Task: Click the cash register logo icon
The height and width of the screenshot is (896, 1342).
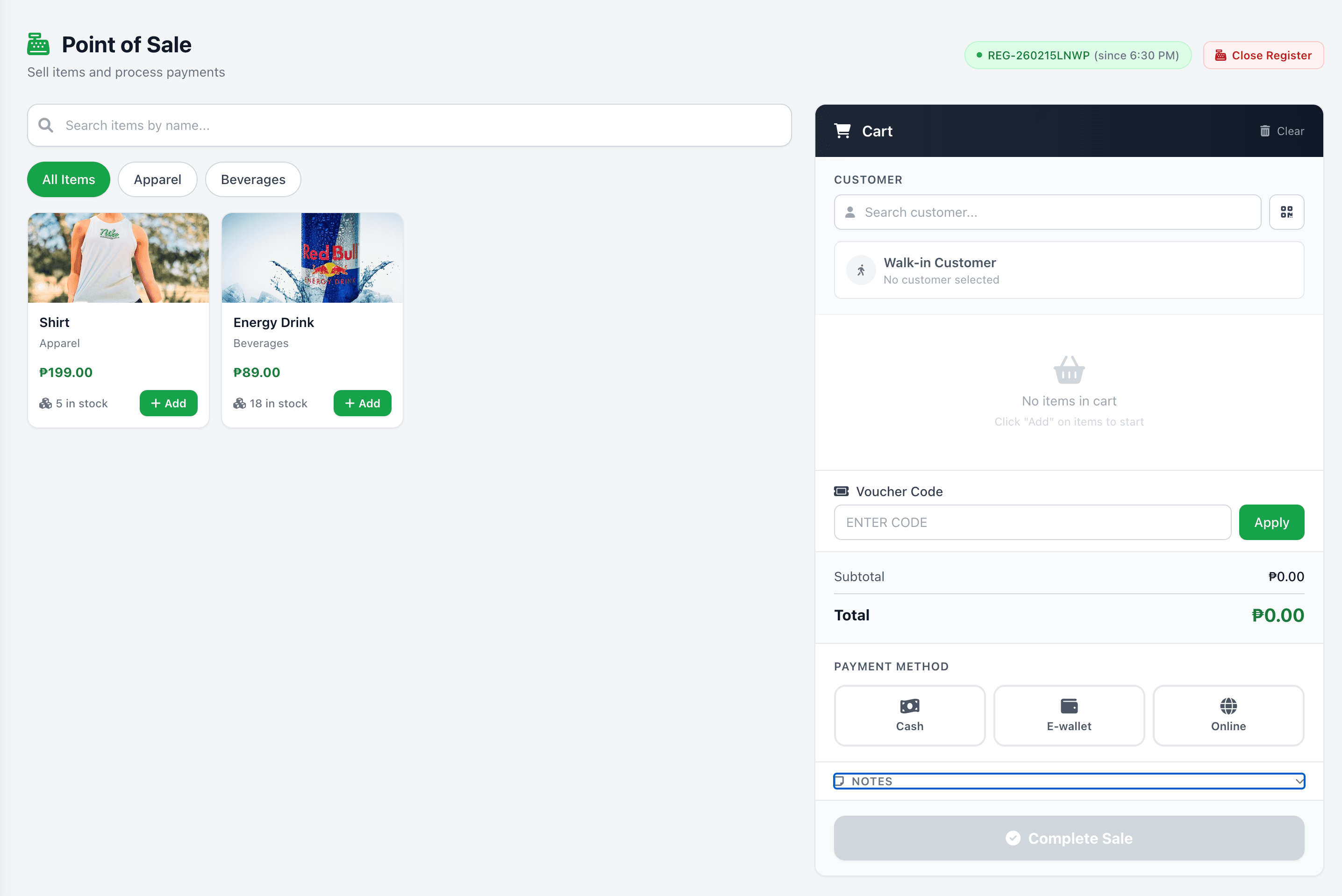Action: 38,44
